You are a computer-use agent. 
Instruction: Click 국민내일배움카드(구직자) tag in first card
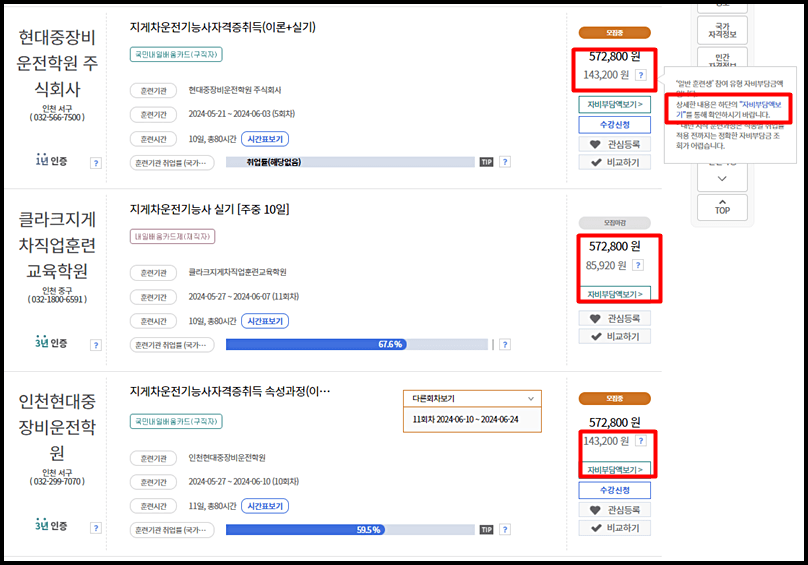click(x=176, y=55)
